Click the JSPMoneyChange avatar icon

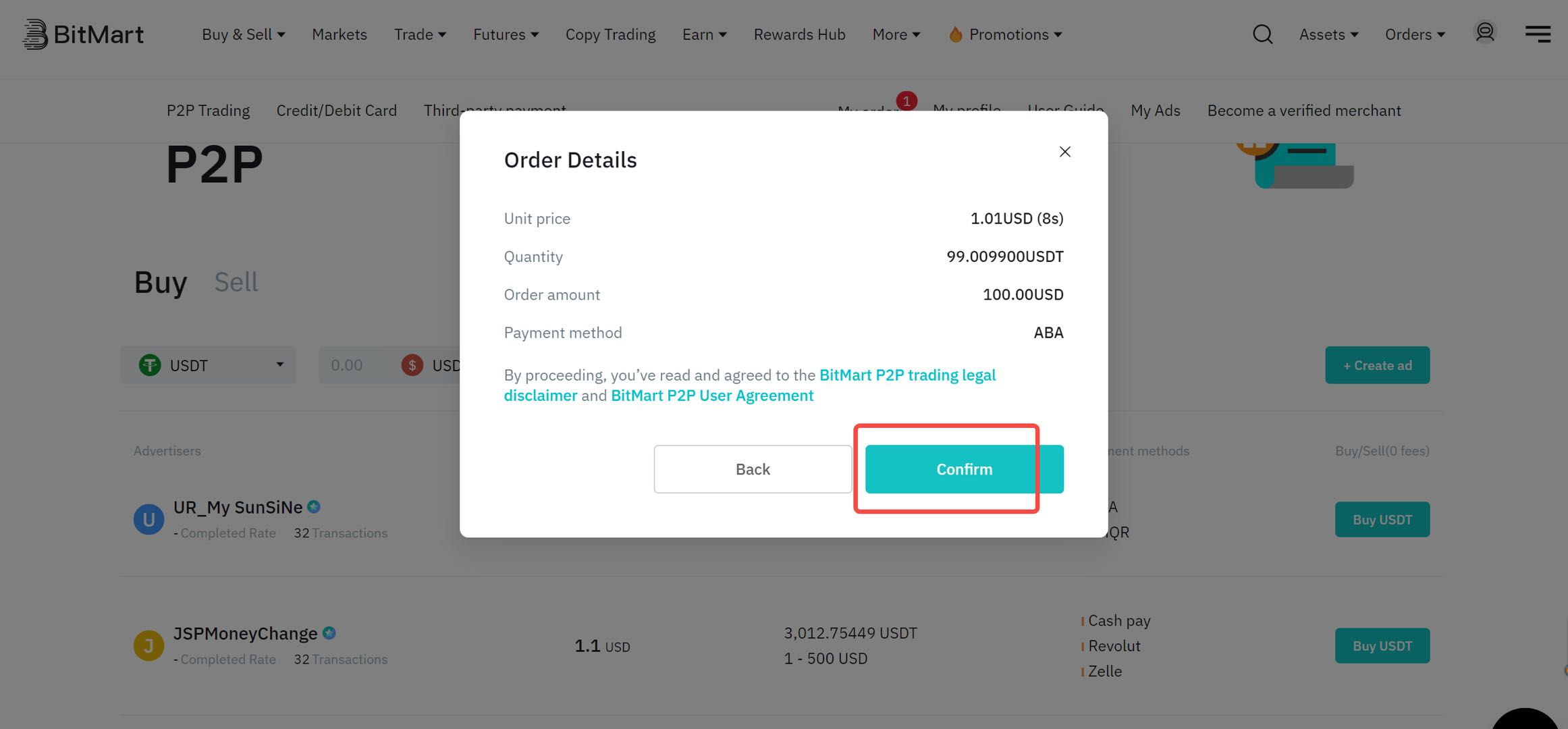(x=148, y=646)
